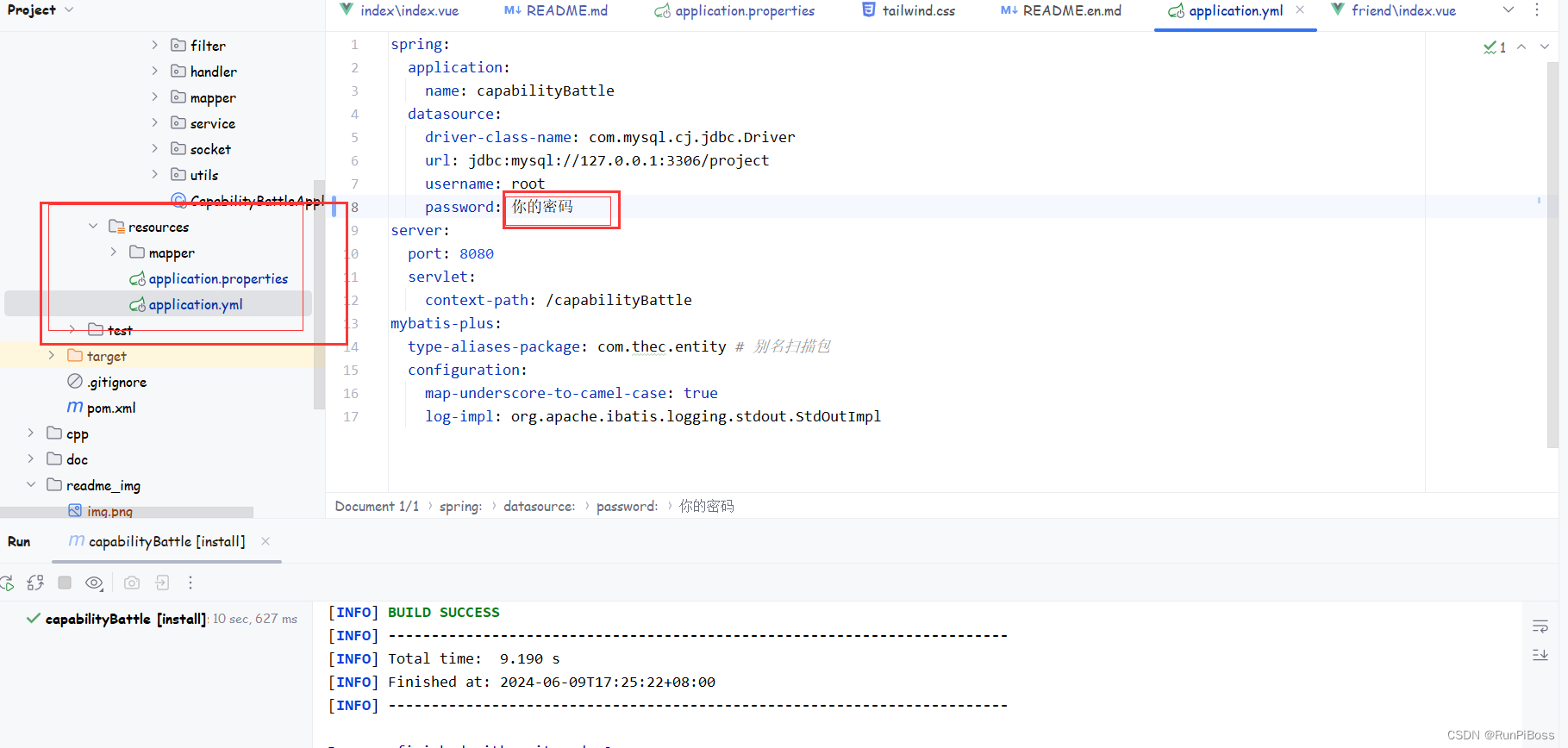Viewport: 1568px width, 748px height.
Task: Click the jdbc url value on line 6
Action: coord(618,160)
